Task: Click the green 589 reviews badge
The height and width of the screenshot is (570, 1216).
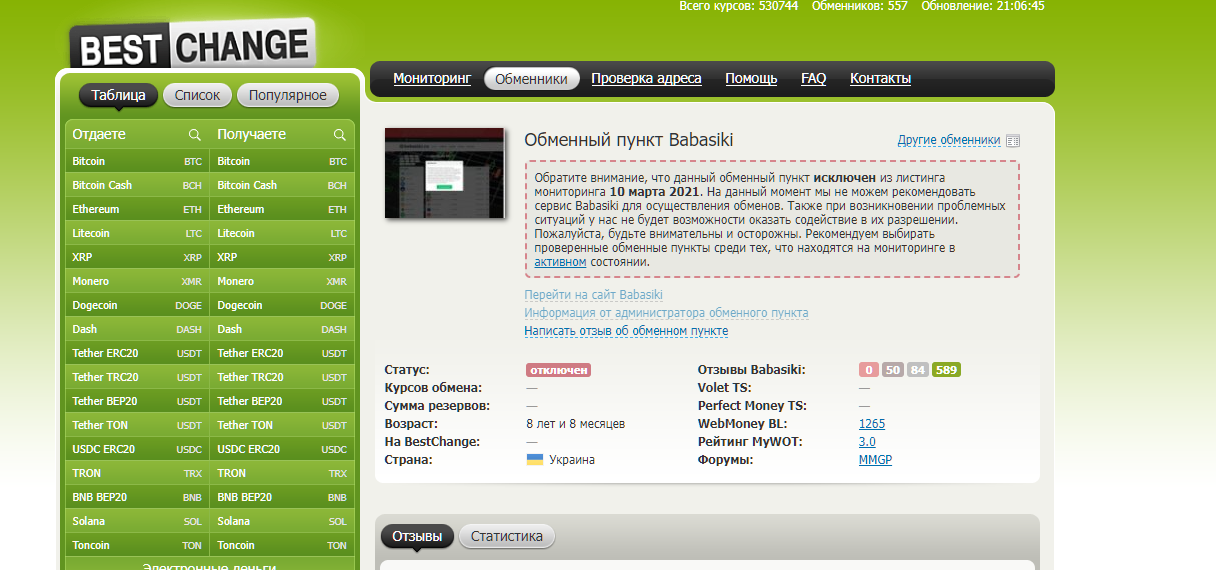Action: tap(947, 370)
